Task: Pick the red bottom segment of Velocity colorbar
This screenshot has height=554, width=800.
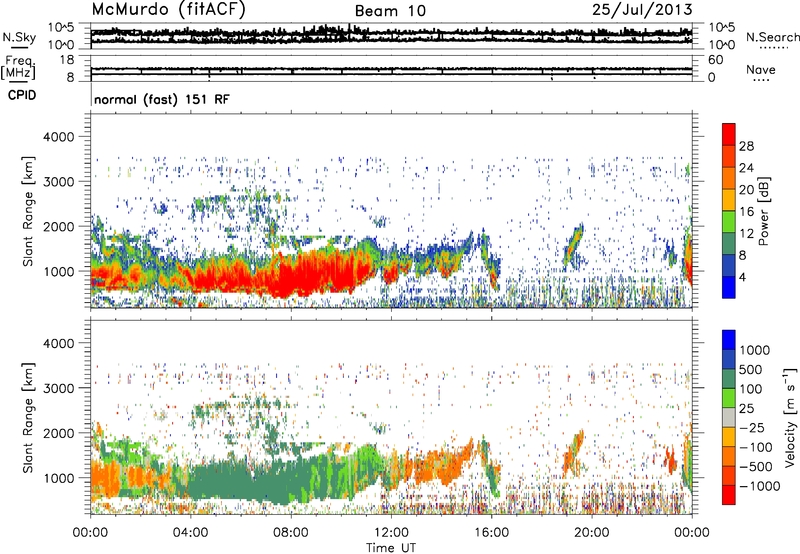Action: pos(729,495)
